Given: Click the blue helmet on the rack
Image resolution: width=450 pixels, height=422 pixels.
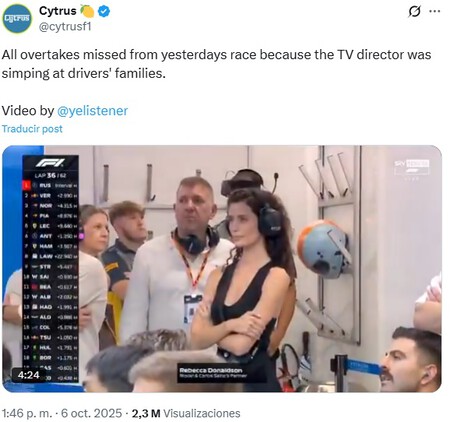Looking at the screenshot, I should pyautogui.click(x=323, y=249).
